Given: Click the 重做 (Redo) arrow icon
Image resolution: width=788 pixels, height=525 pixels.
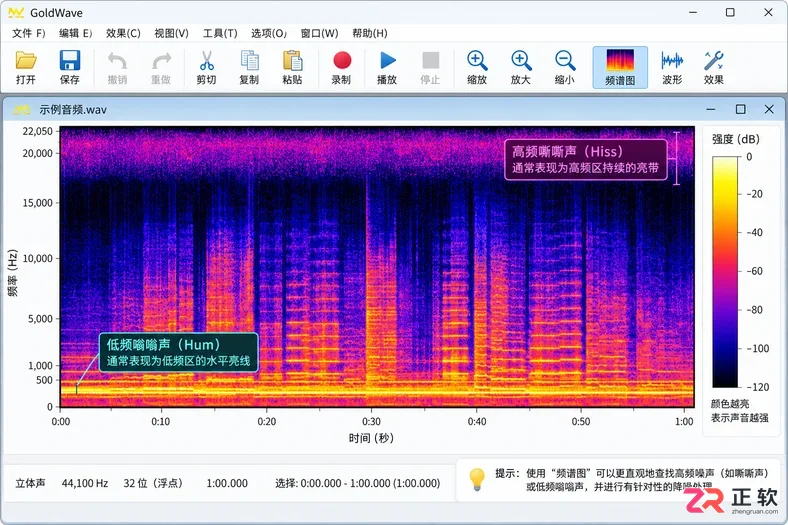Looking at the screenshot, I should pyautogui.click(x=161, y=61).
